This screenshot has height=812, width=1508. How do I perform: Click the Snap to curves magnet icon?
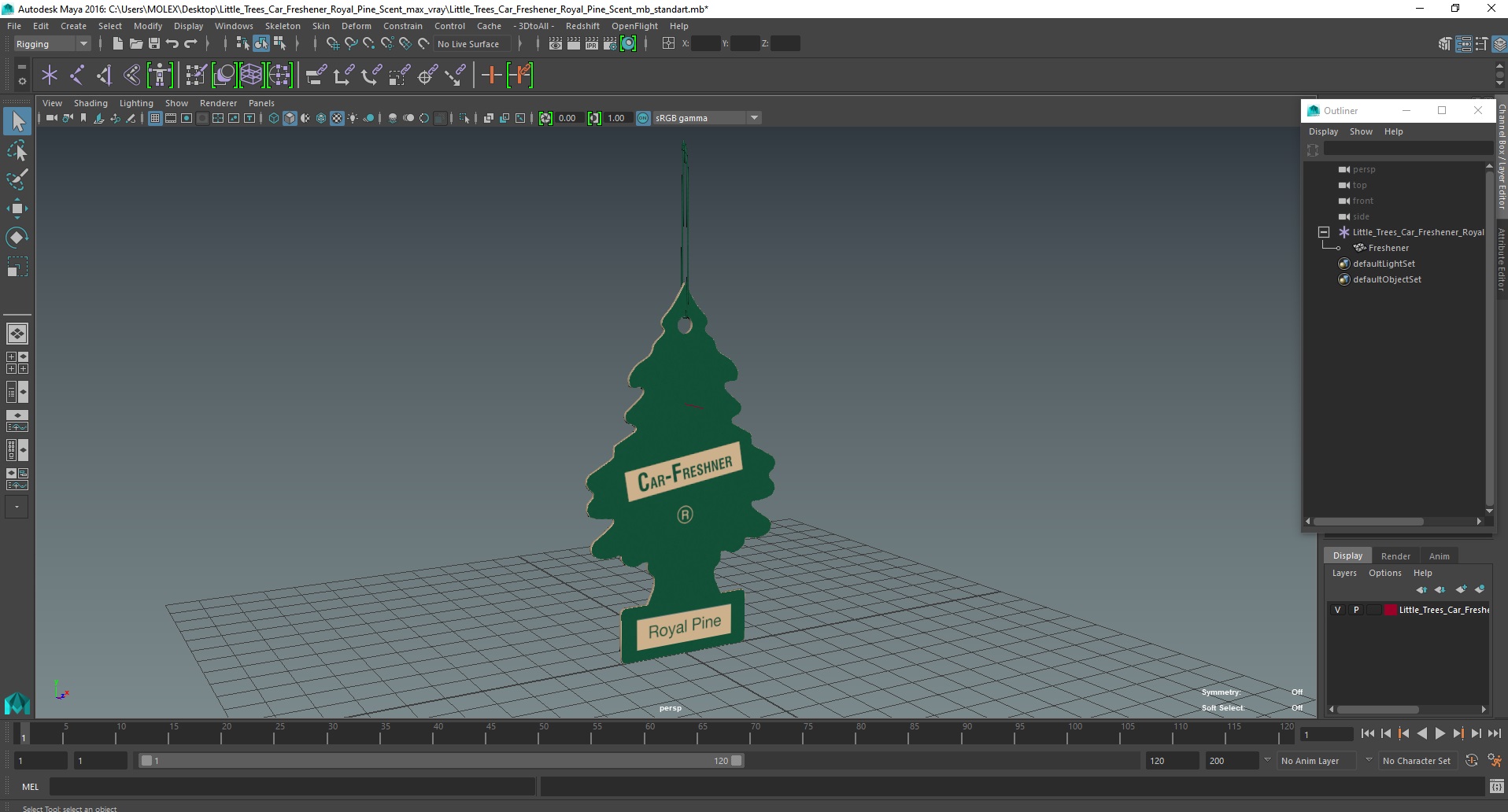pos(351,44)
